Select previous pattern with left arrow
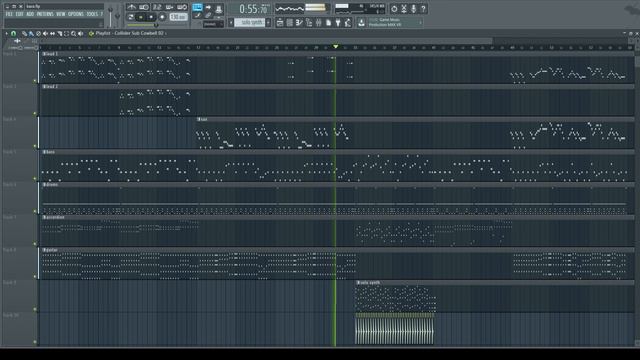 point(231,22)
